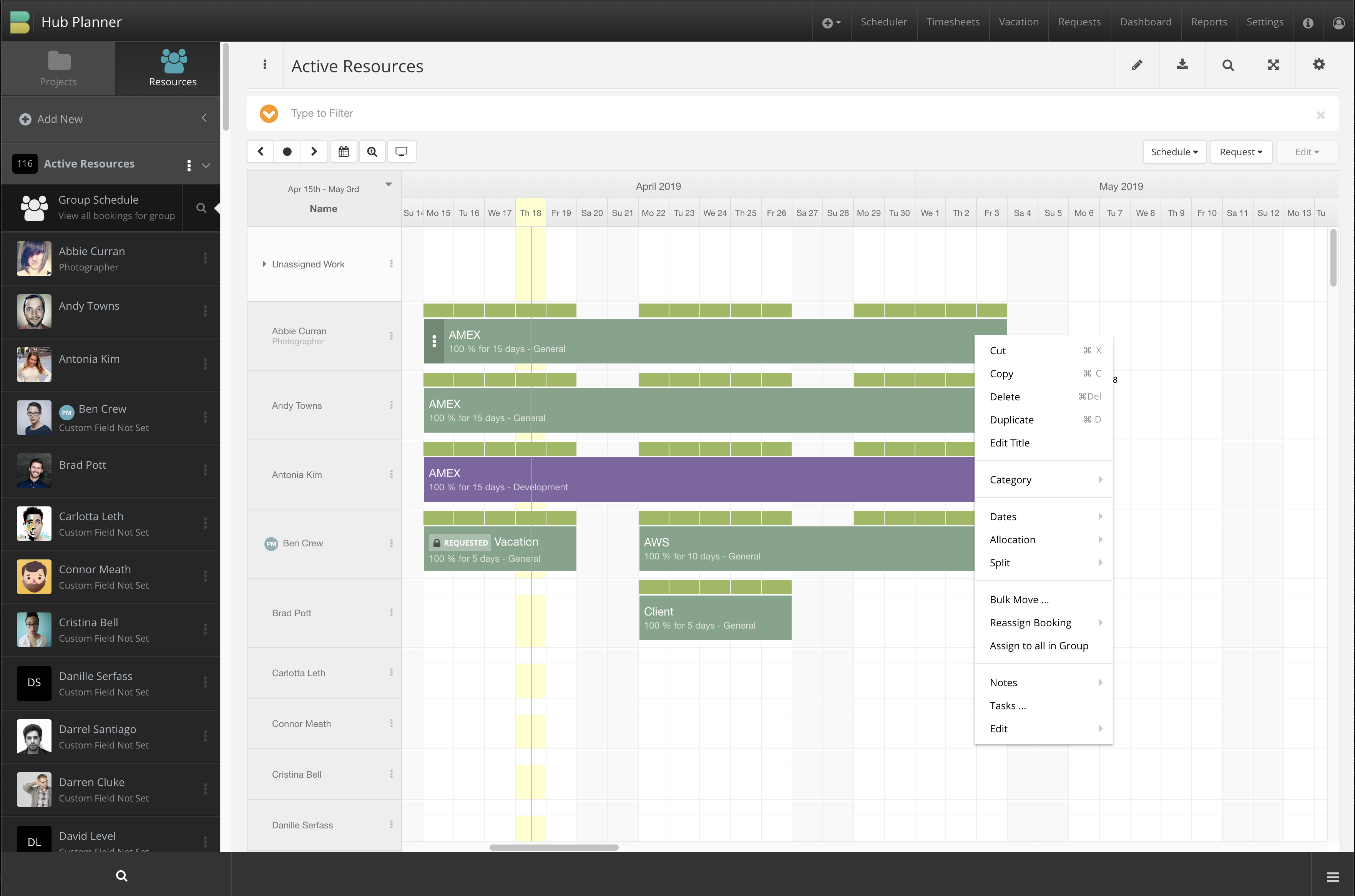
Task: Open search from the Active Resources toolbar
Action: pyautogui.click(x=1227, y=65)
